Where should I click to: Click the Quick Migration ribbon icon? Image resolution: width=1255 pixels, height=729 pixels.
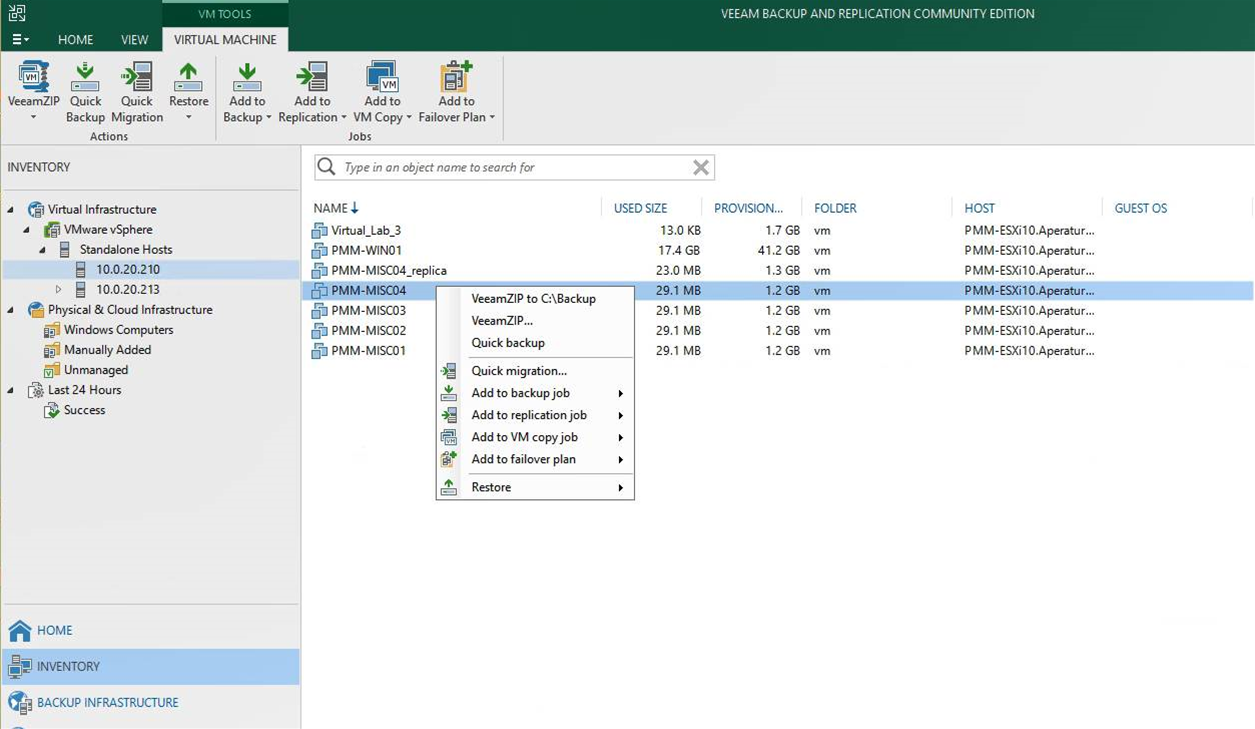pyautogui.click(x=137, y=77)
